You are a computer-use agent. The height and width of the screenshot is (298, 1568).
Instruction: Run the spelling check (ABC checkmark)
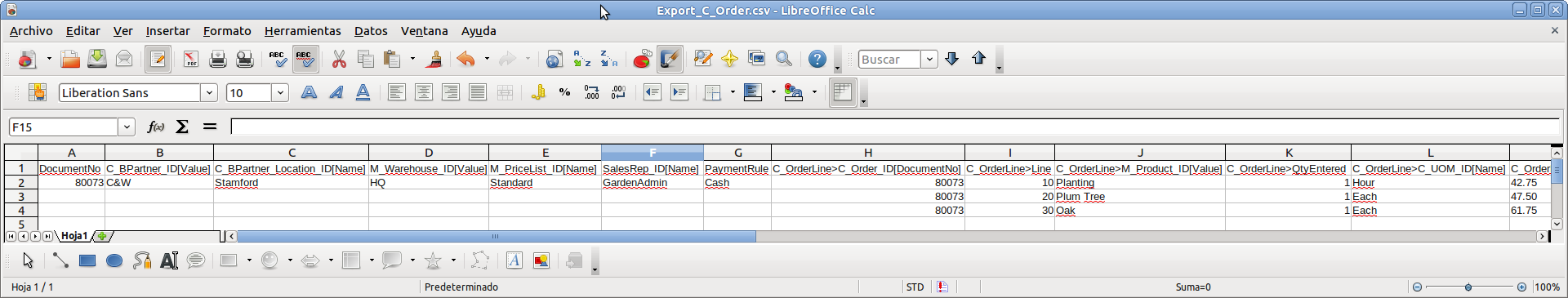tap(278, 59)
